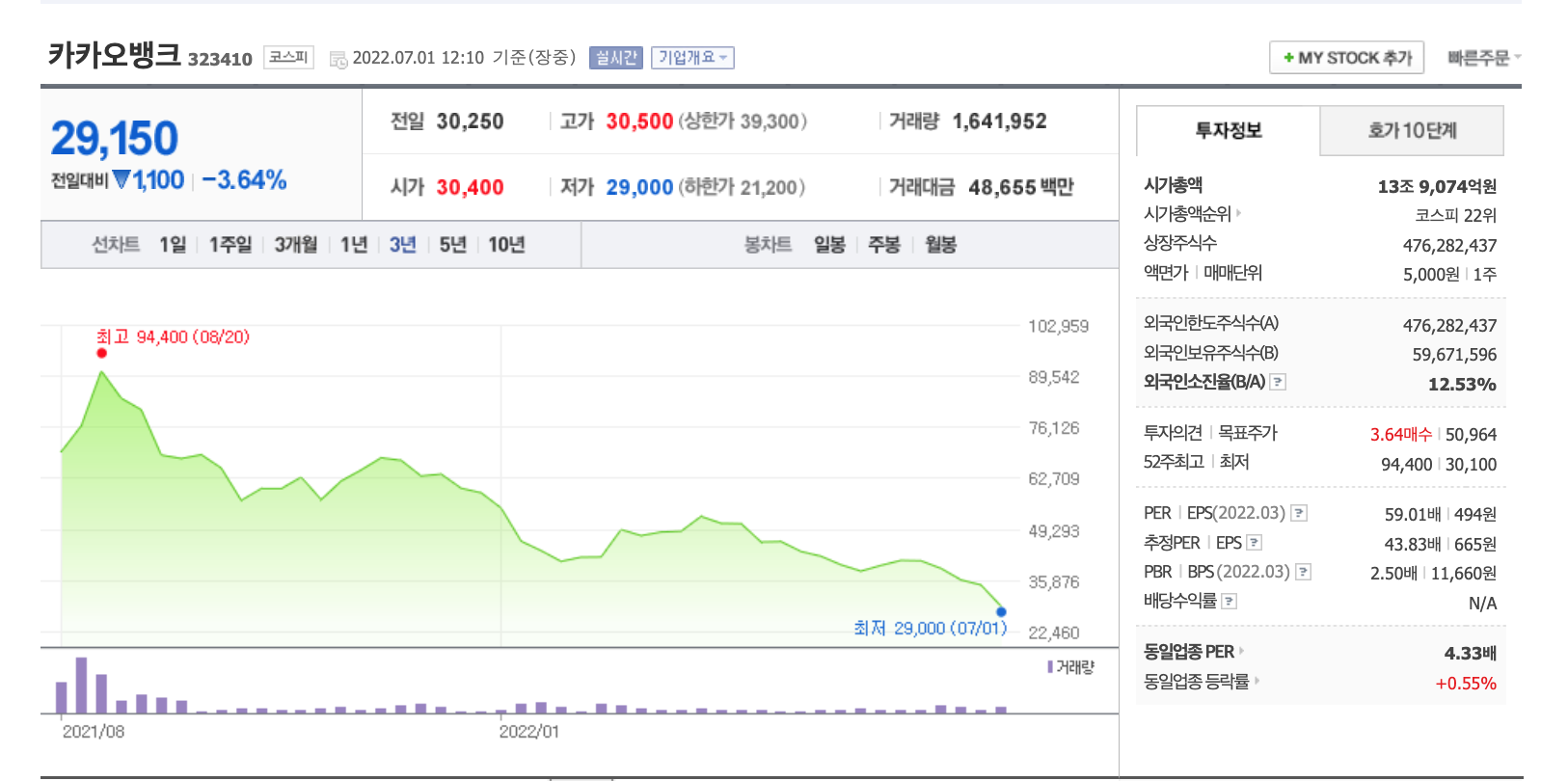
Task: Click the 액면가 value 5,000원
Action: [1431, 275]
